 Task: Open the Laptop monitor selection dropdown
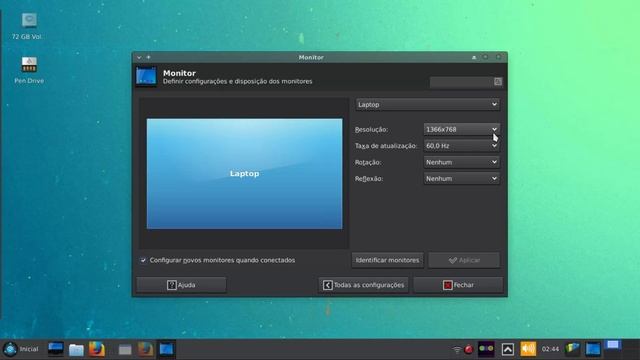point(427,104)
